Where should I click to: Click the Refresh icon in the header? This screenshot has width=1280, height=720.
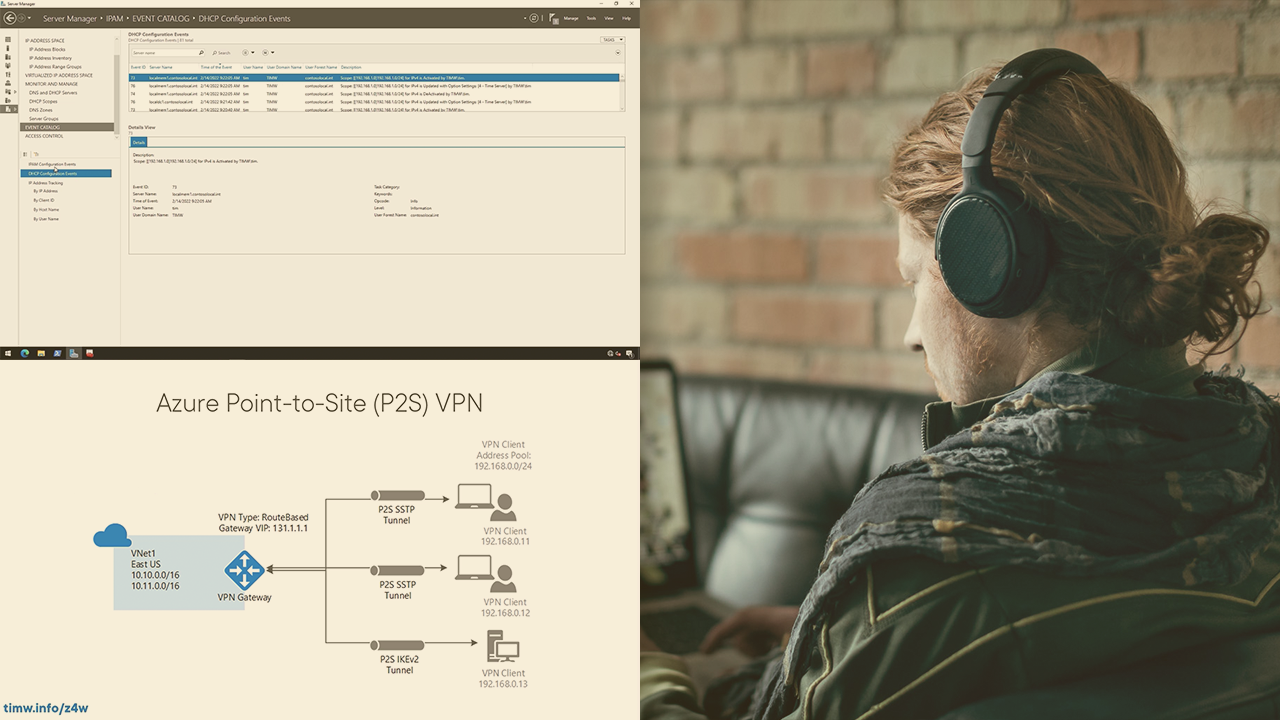click(x=534, y=18)
